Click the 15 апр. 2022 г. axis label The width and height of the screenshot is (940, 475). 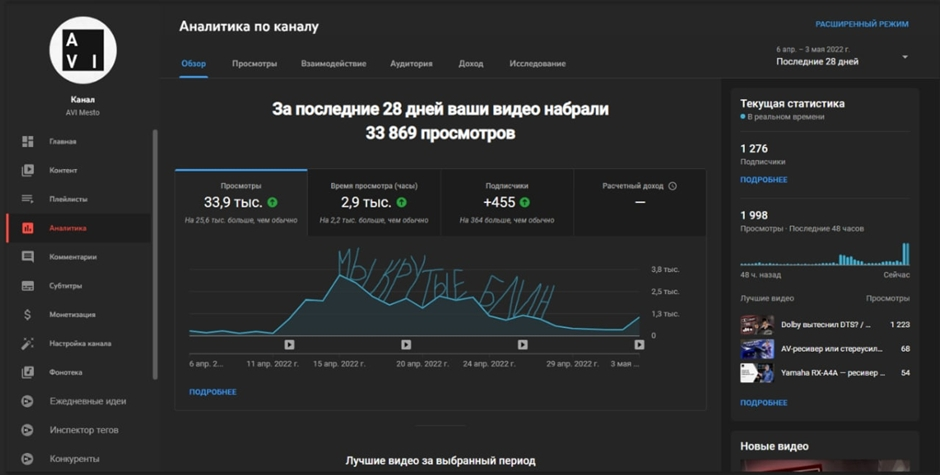339,363
